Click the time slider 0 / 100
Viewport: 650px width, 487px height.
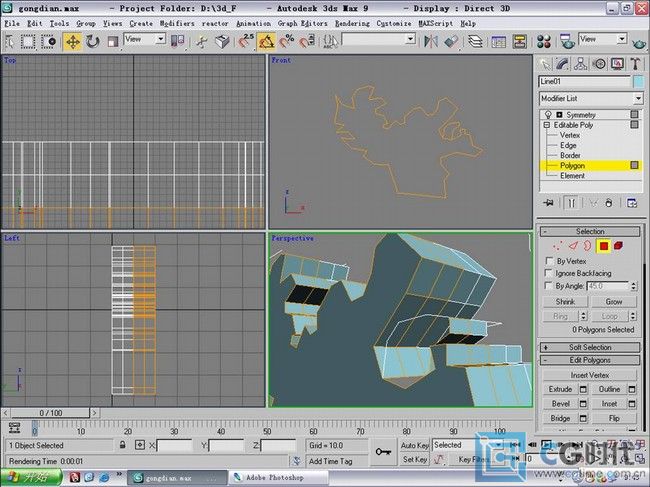coord(50,413)
